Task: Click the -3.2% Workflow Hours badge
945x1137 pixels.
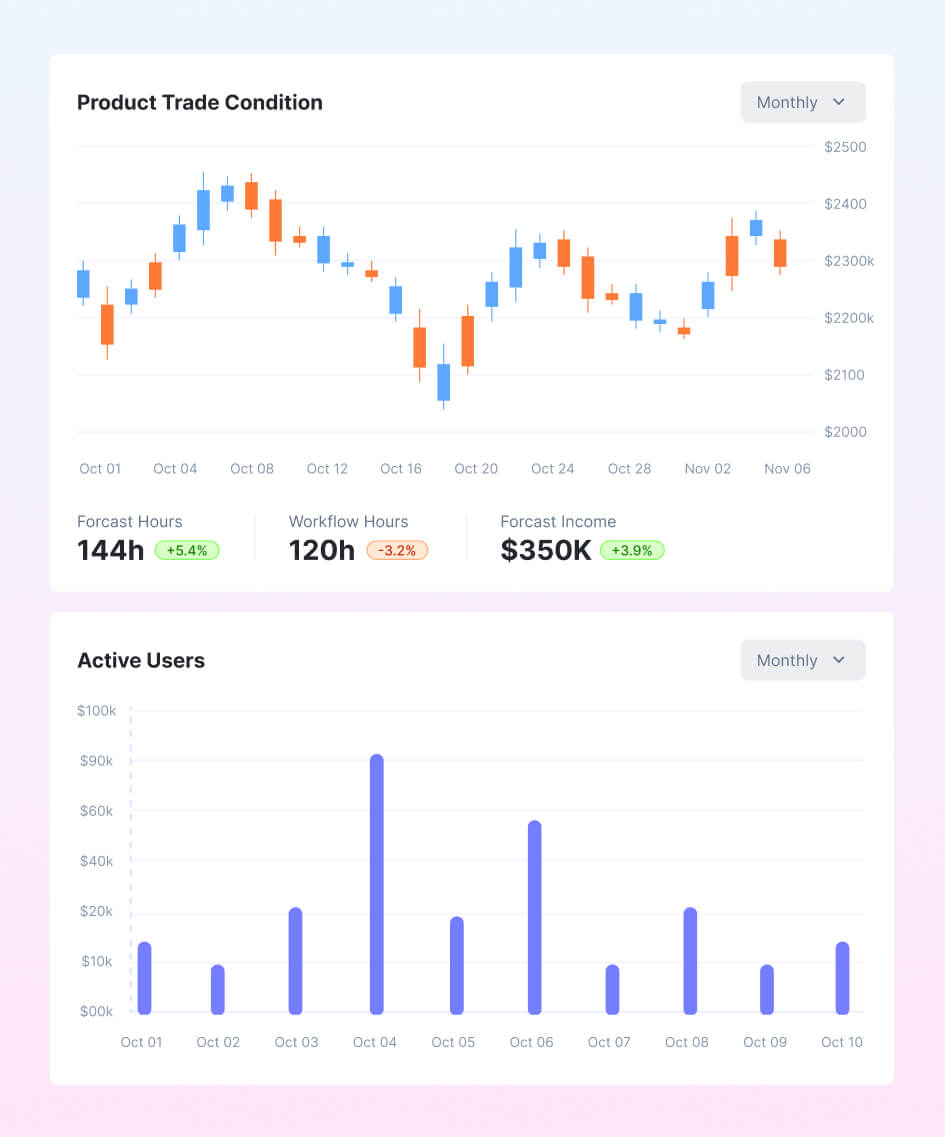Action: click(397, 550)
